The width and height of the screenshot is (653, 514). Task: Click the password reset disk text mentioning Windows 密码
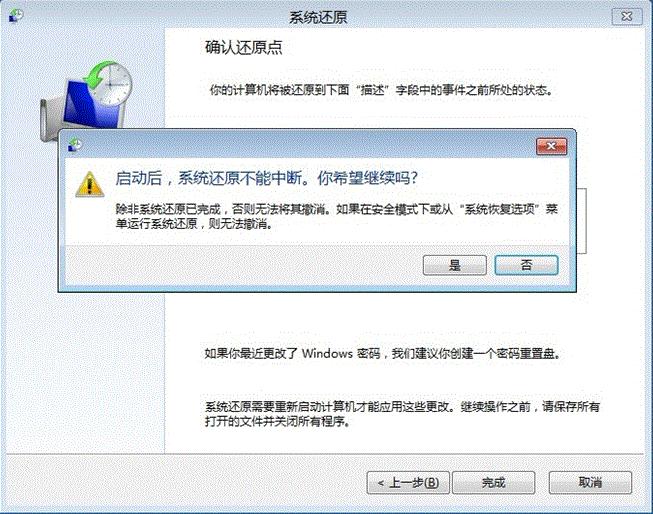382,354
